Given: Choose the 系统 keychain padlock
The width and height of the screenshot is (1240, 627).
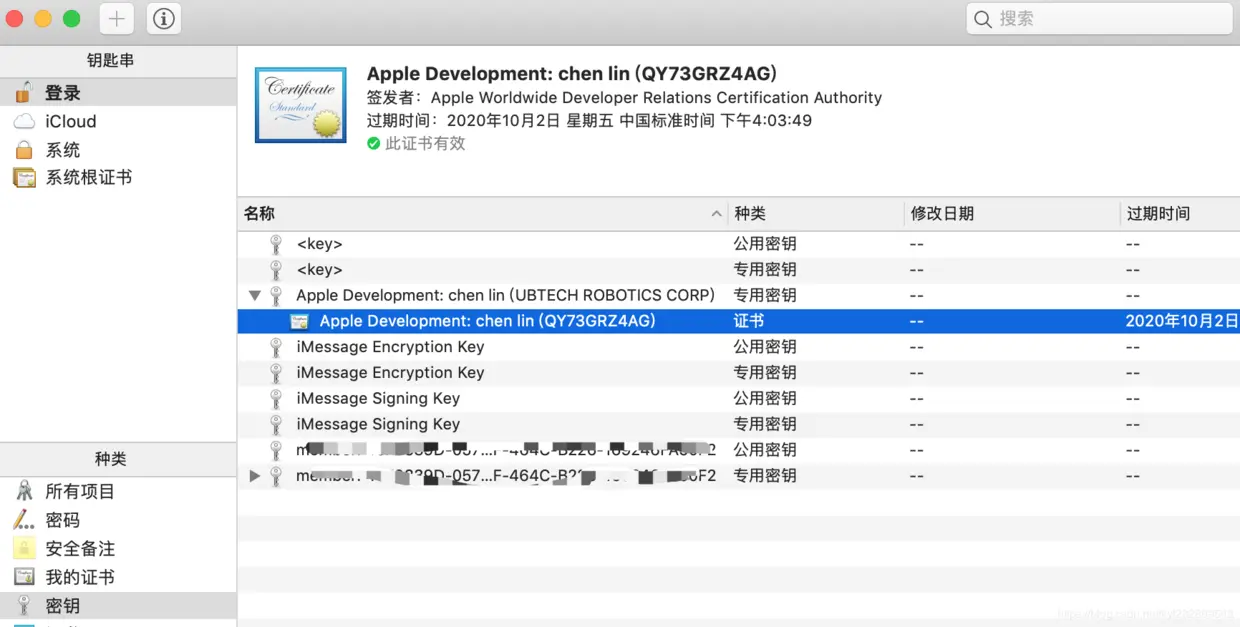Looking at the screenshot, I should (24, 150).
